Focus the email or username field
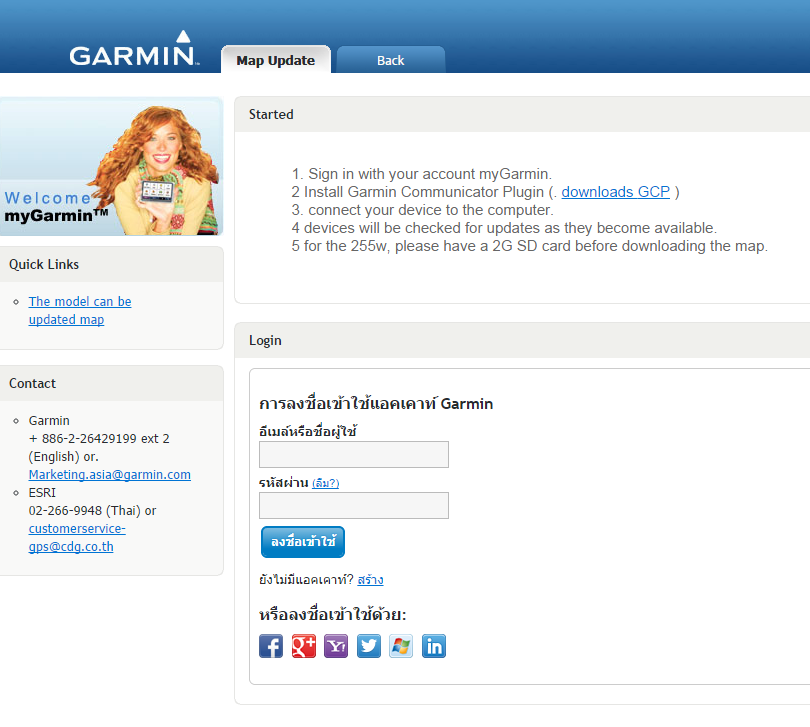810x727 pixels. pos(354,455)
